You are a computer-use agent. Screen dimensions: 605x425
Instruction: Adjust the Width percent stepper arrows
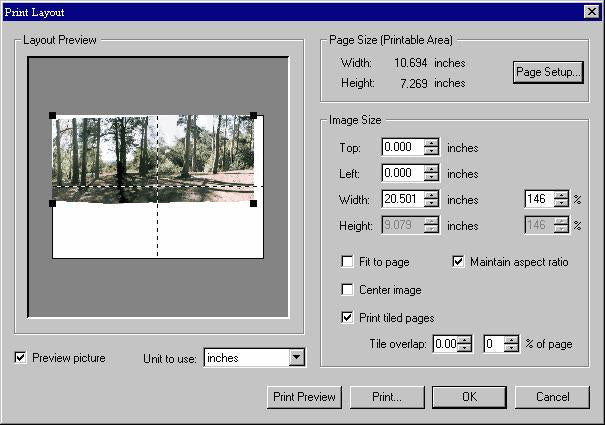(x=561, y=199)
